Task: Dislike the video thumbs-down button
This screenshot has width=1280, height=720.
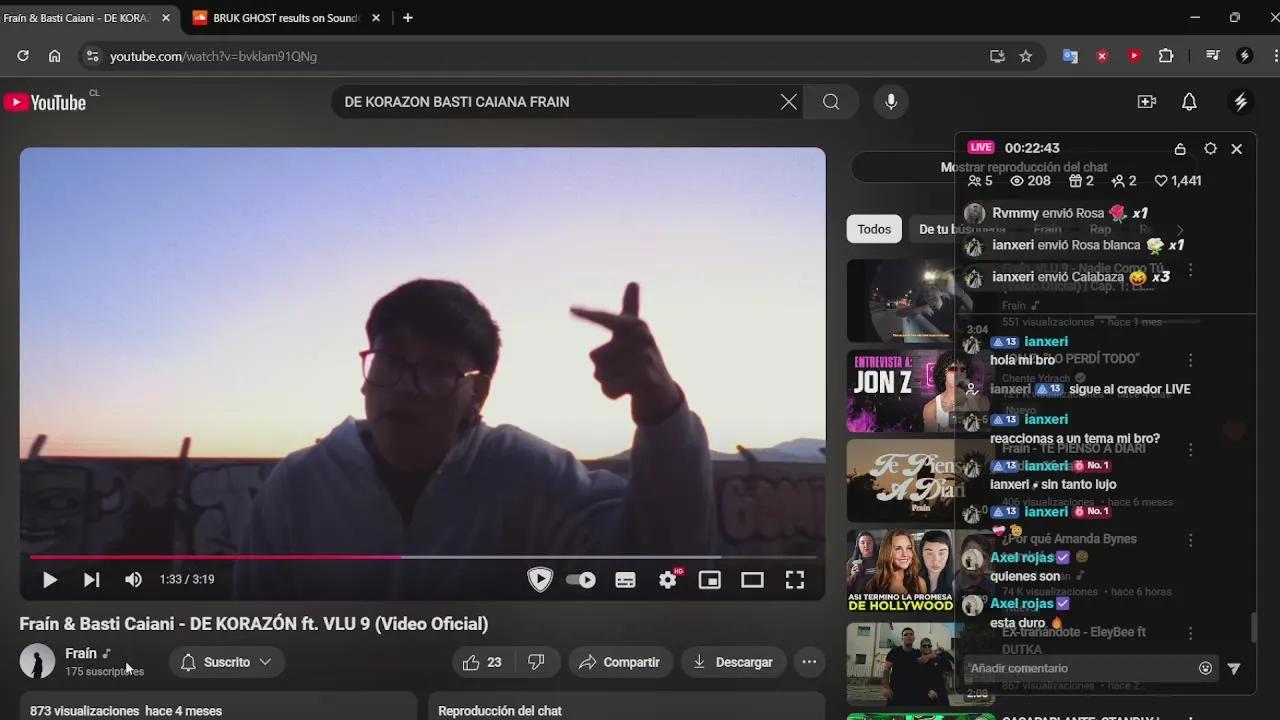Action: (x=536, y=662)
